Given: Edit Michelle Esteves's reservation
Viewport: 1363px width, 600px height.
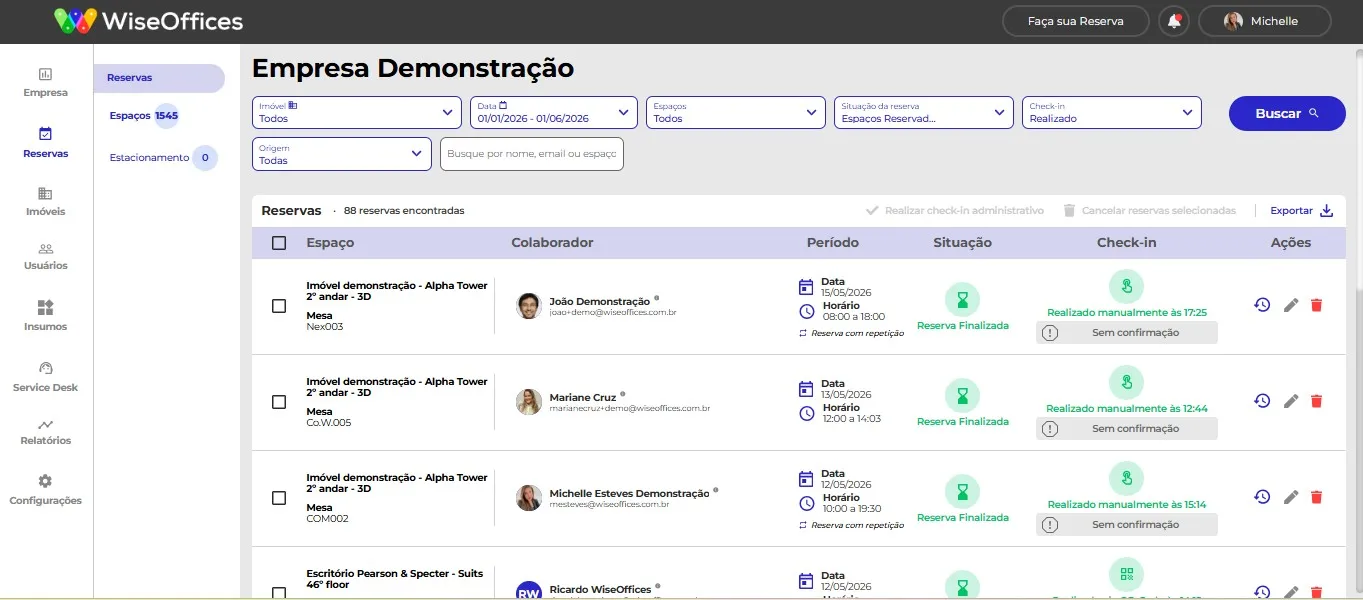Looking at the screenshot, I should [x=1291, y=497].
